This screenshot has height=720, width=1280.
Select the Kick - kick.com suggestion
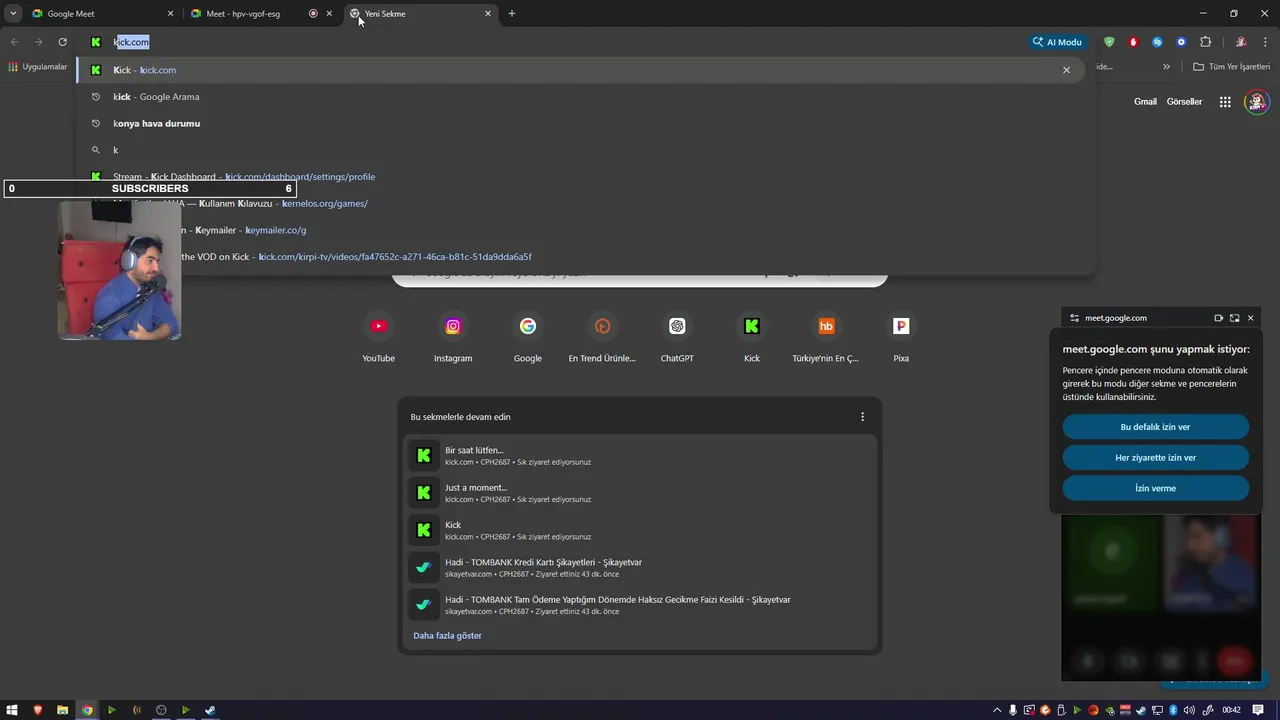pos(580,70)
